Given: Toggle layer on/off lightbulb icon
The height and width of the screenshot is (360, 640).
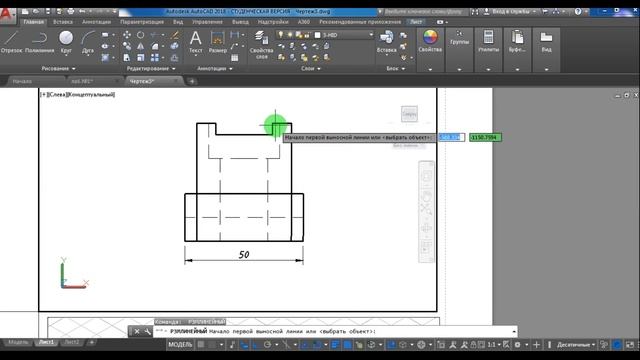Looking at the screenshot, I should tap(281, 35).
